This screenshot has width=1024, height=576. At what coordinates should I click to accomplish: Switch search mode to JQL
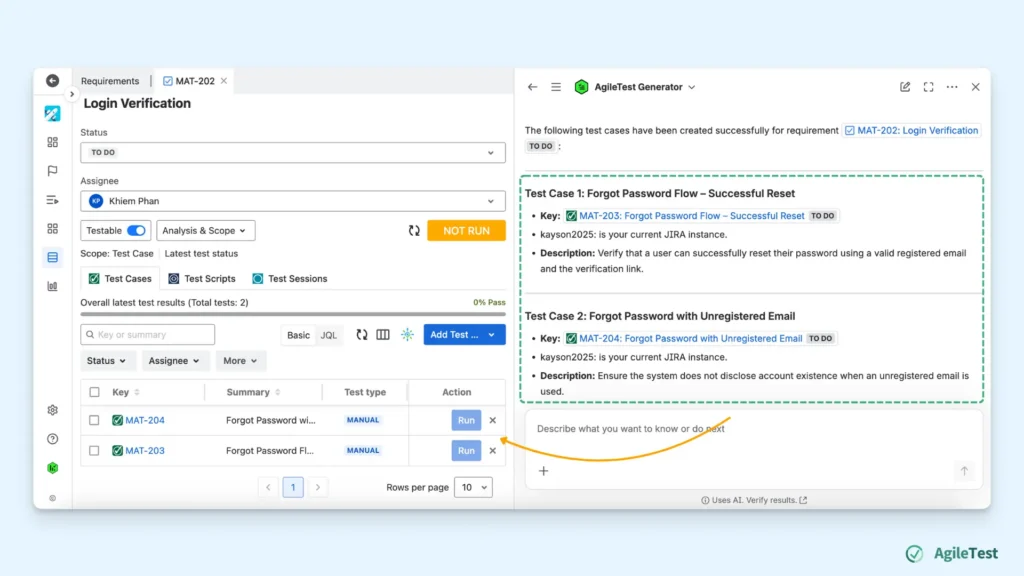pos(328,334)
